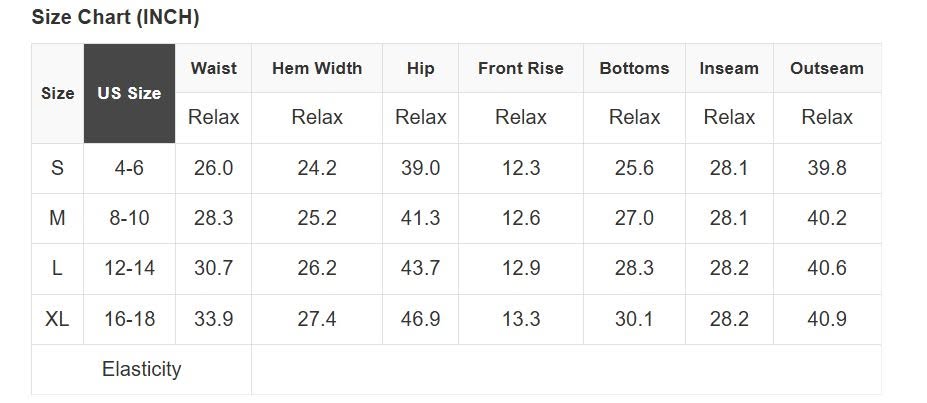The height and width of the screenshot is (403, 927).
Task: Click hip value 41.3 in M row
Action: pos(420,219)
